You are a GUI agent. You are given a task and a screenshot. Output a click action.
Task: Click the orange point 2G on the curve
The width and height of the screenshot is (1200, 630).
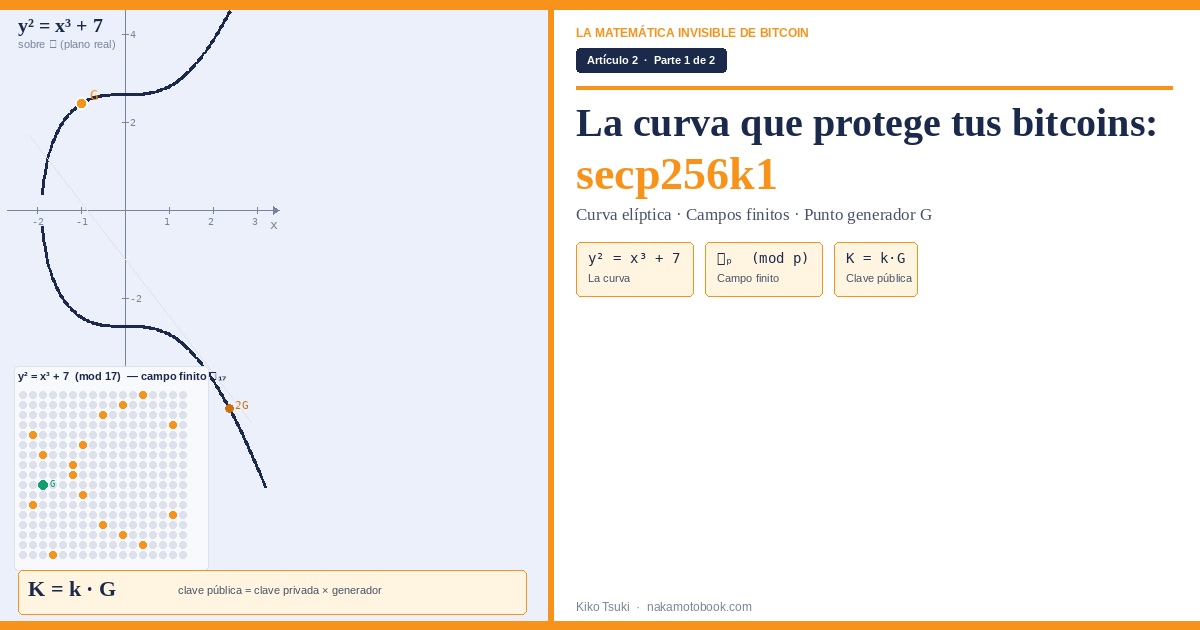[x=229, y=408]
